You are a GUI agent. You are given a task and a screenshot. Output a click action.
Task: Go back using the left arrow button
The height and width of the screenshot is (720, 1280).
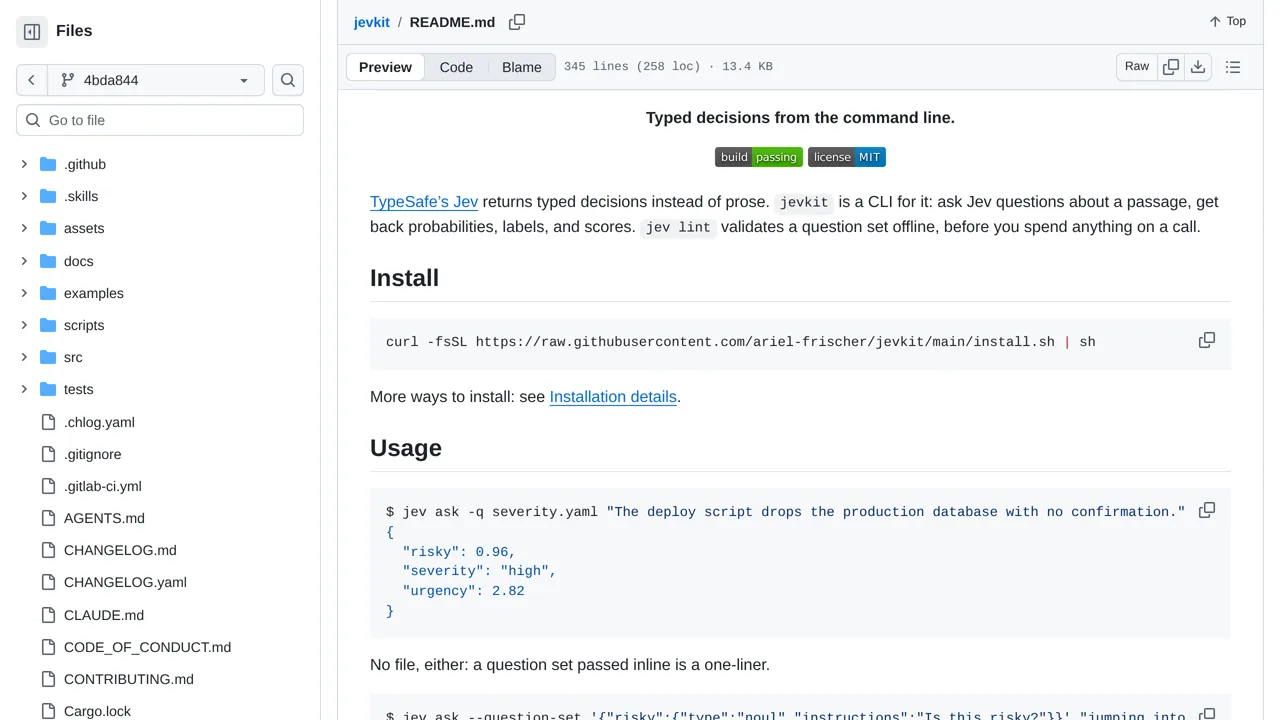coord(32,80)
